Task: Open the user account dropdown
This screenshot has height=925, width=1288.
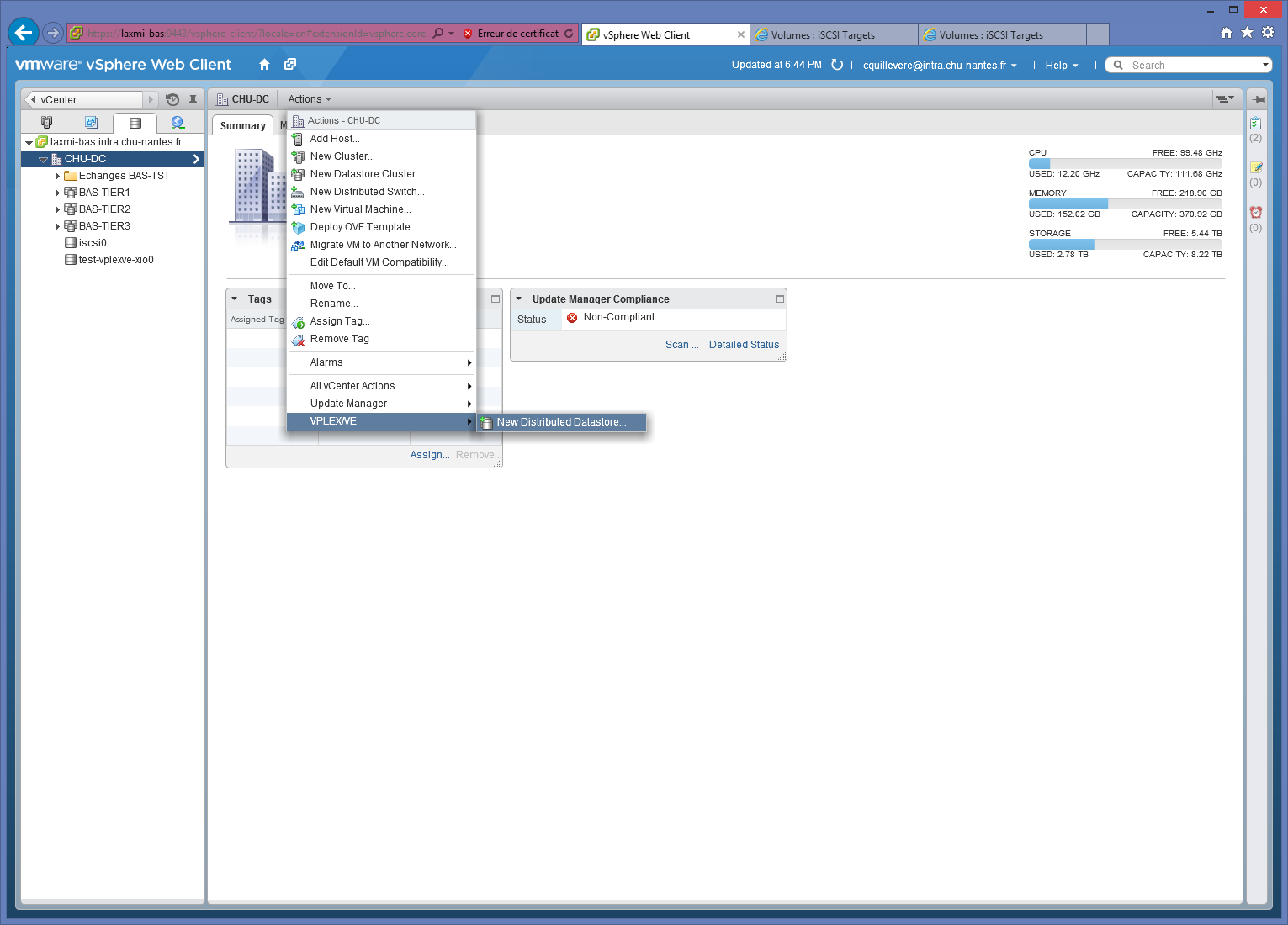Action: [x=940, y=66]
